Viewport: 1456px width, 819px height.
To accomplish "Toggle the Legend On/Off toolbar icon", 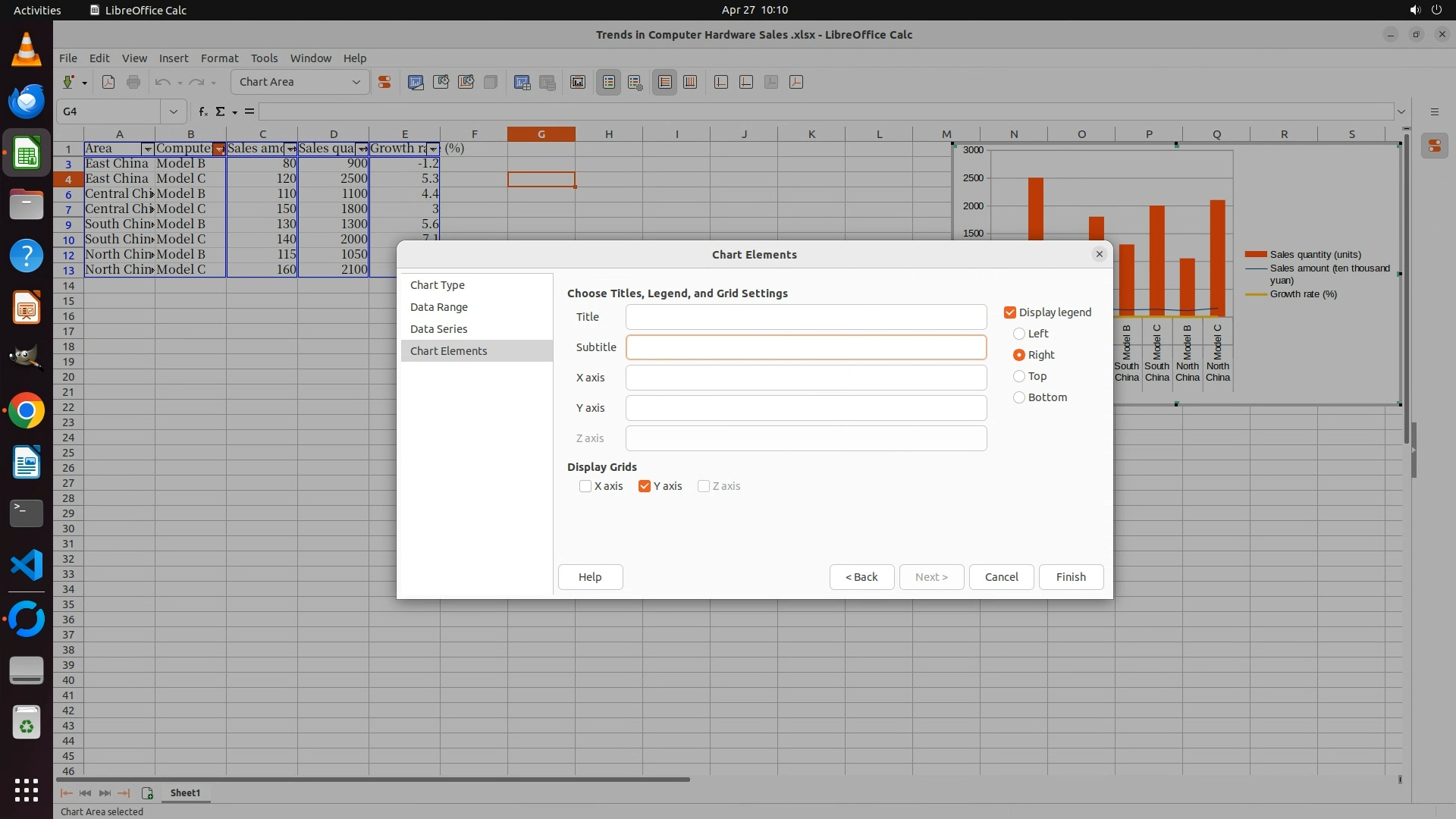I will 609,82.
